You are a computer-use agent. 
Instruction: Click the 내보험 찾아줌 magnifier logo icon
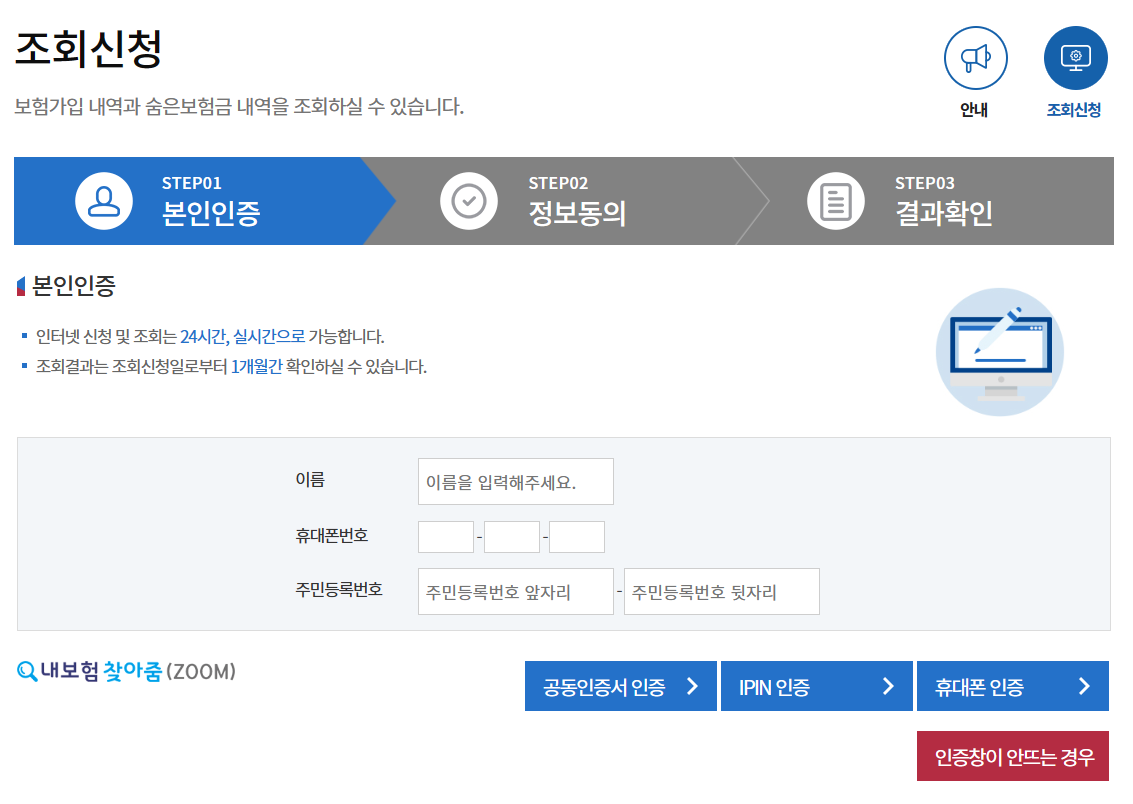tap(27, 672)
